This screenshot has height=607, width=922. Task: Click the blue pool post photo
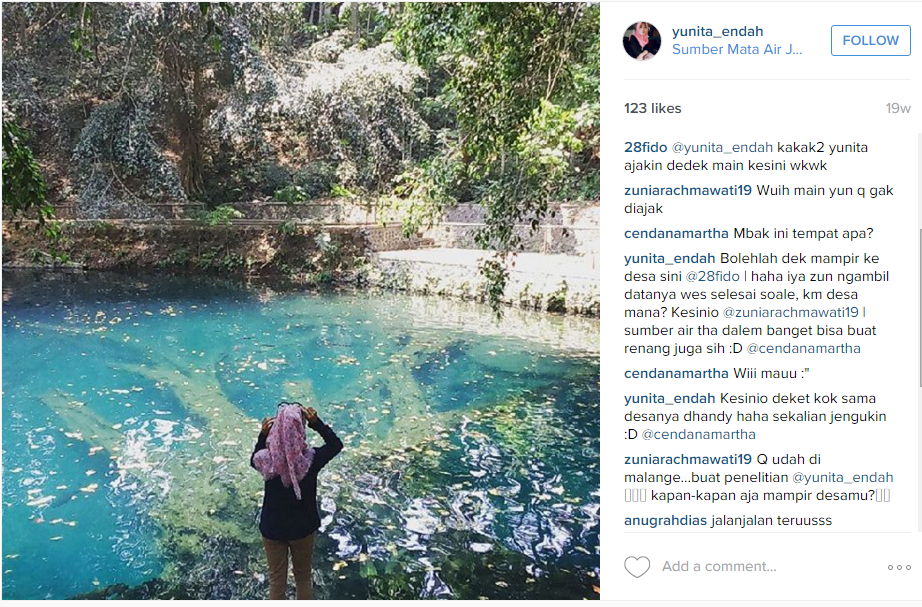(x=300, y=300)
